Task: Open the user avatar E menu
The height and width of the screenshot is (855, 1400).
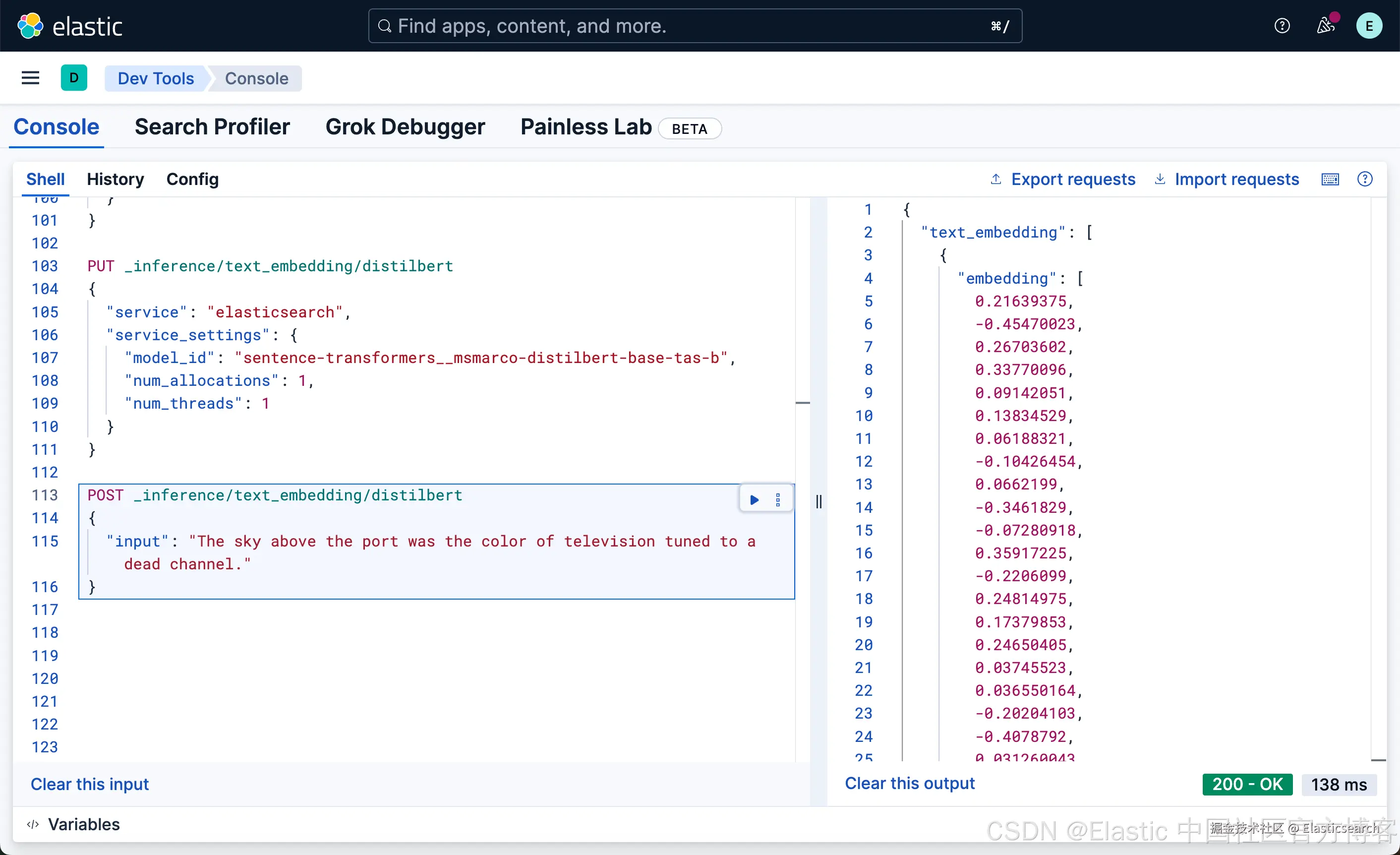Action: click(x=1368, y=26)
